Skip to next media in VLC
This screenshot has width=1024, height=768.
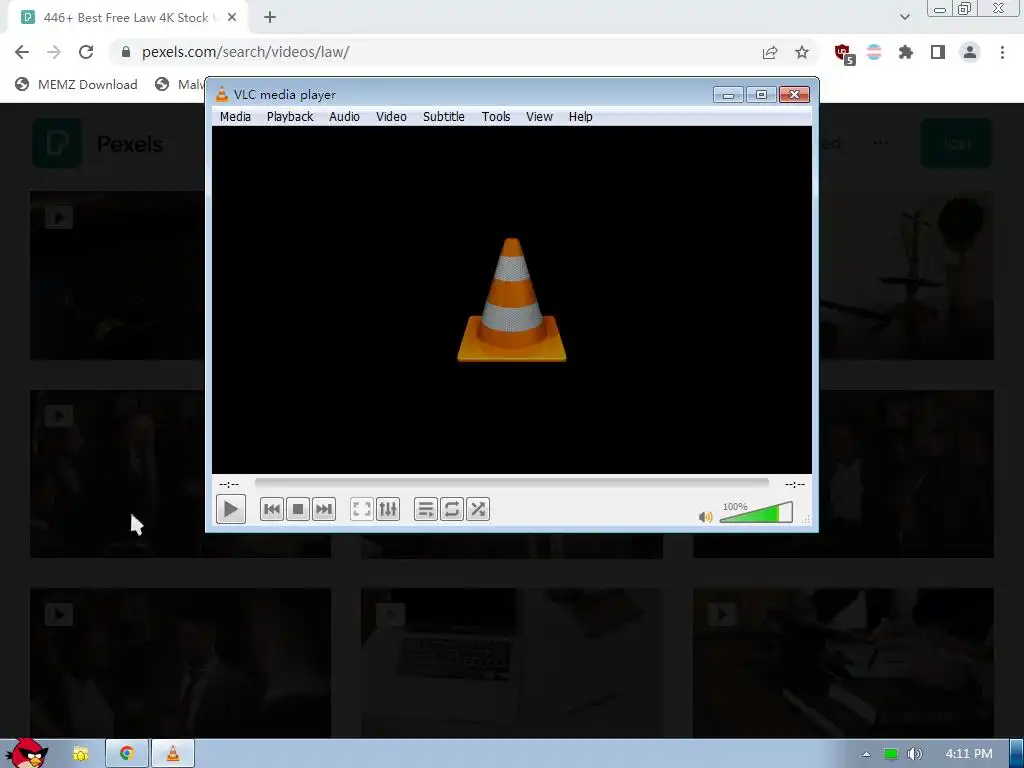[324, 509]
